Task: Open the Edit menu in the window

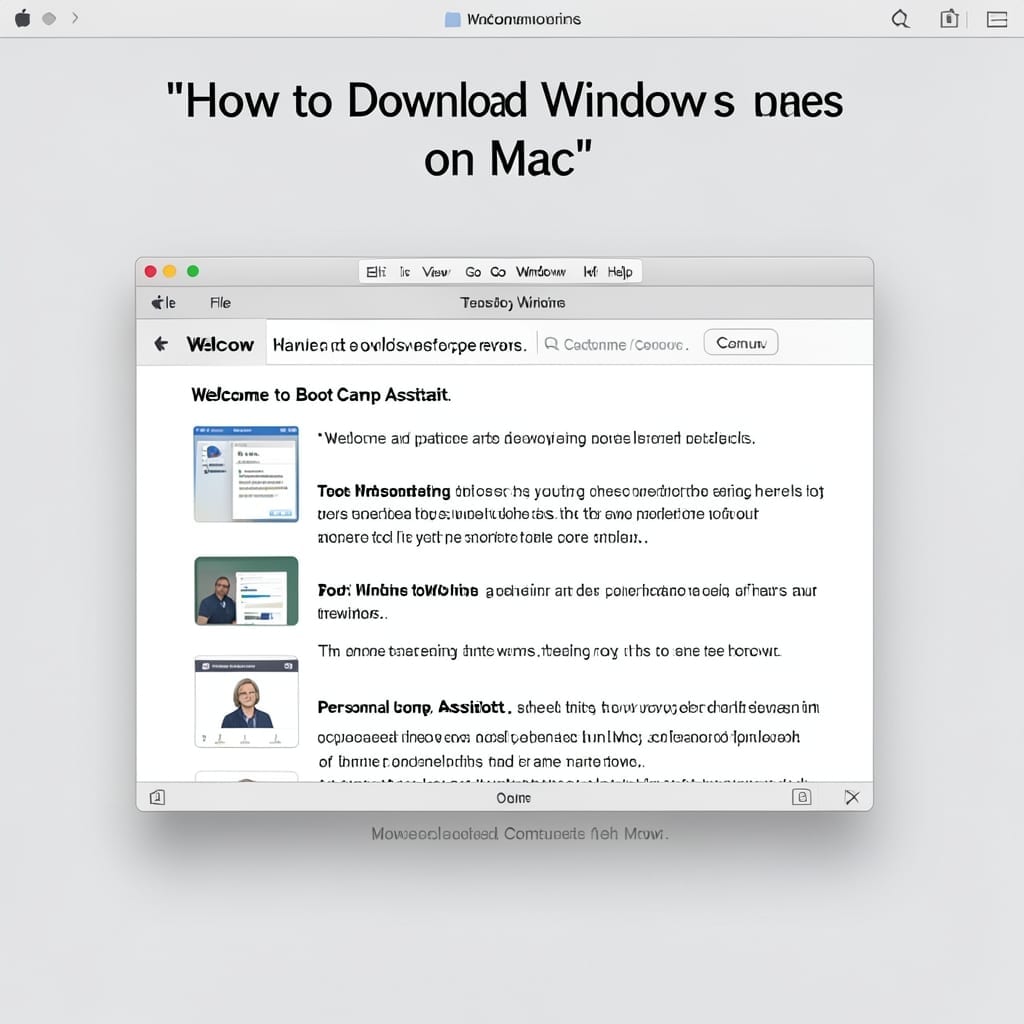Action: [376, 272]
